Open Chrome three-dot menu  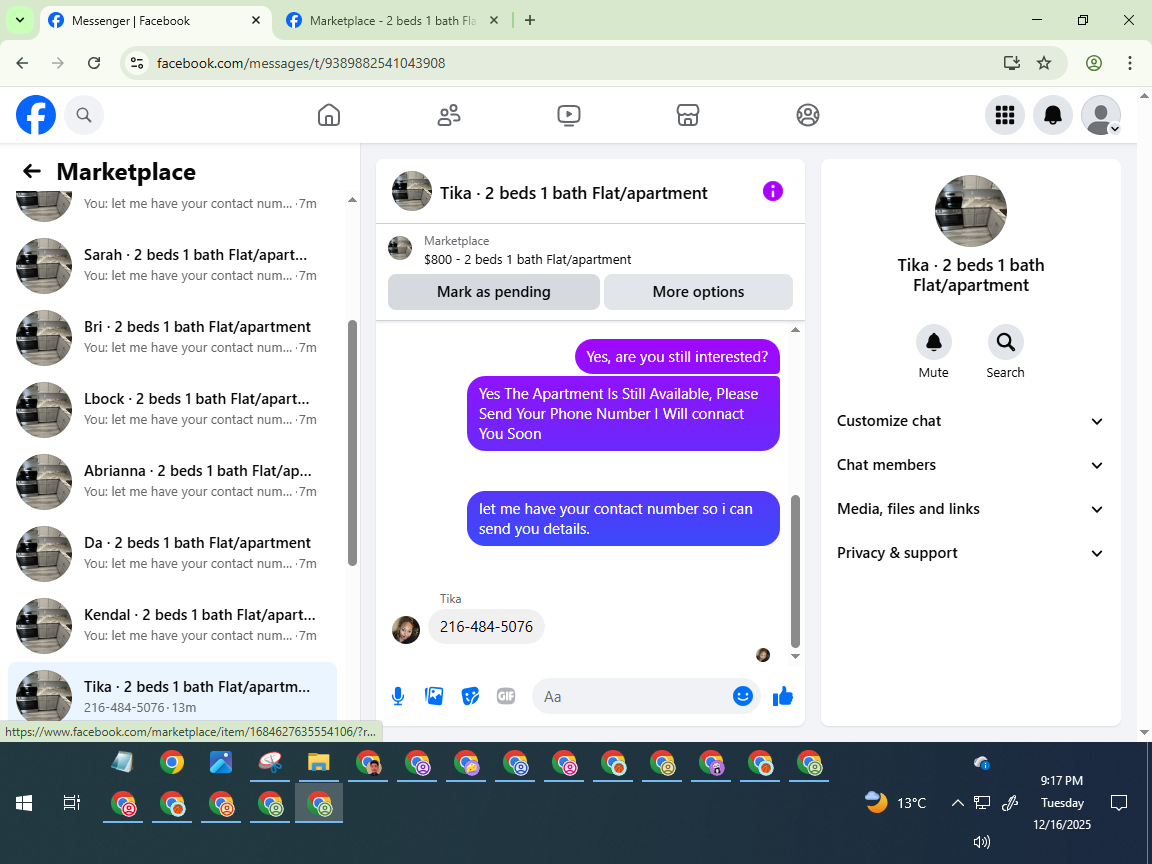pyautogui.click(x=1130, y=63)
